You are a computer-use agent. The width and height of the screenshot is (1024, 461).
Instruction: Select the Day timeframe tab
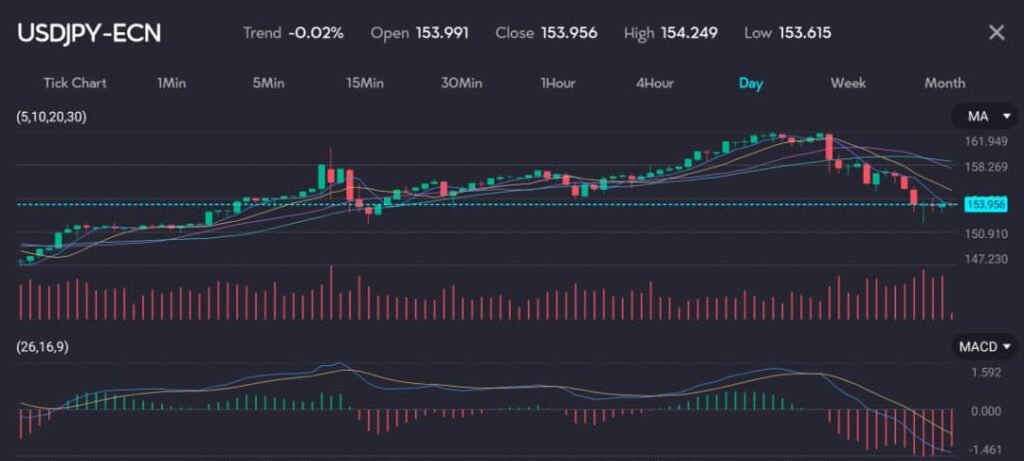[751, 83]
